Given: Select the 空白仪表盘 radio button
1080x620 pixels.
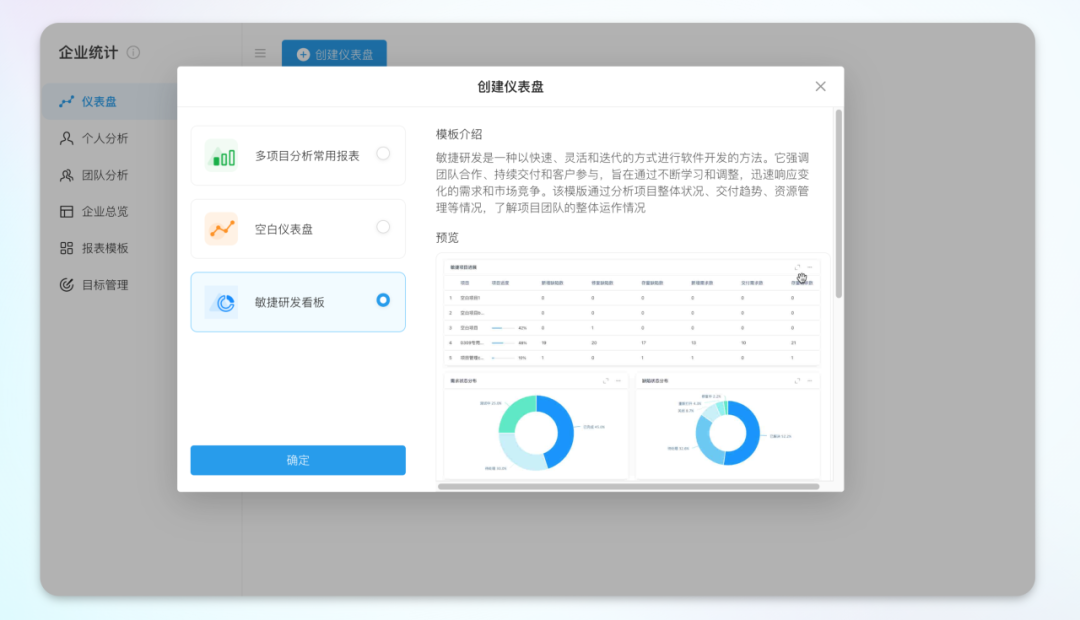Looking at the screenshot, I should pyautogui.click(x=383, y=227).
